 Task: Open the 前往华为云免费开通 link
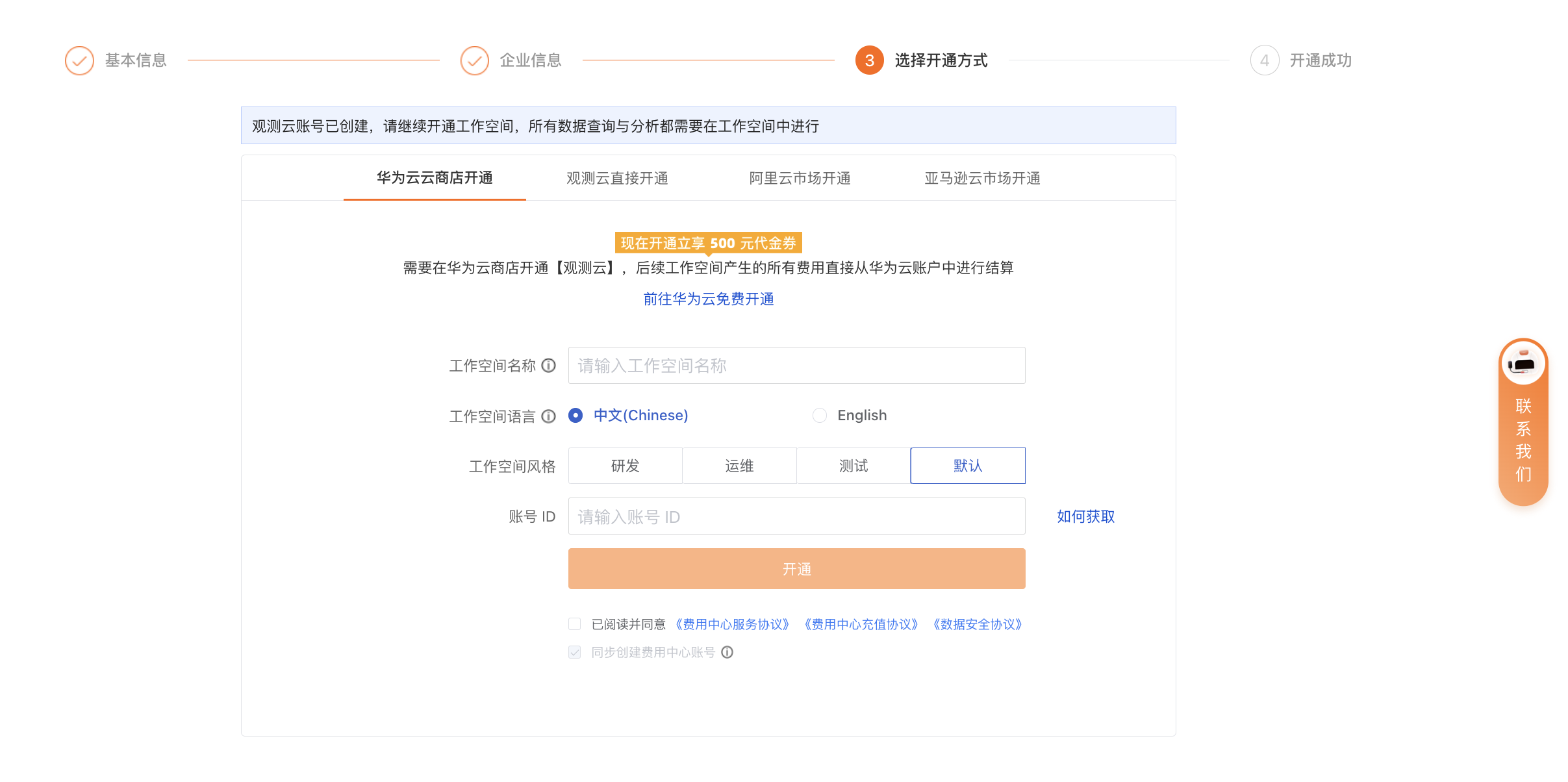[x=709, y=299]
